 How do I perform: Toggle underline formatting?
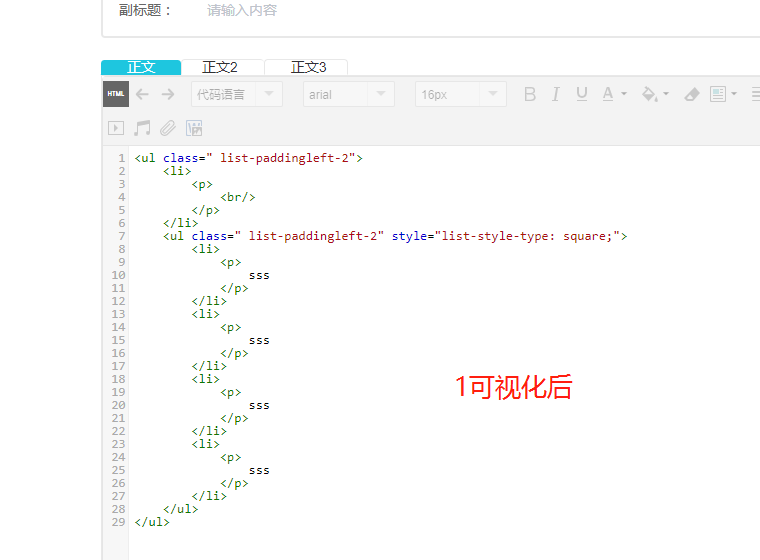pos(582,94)
